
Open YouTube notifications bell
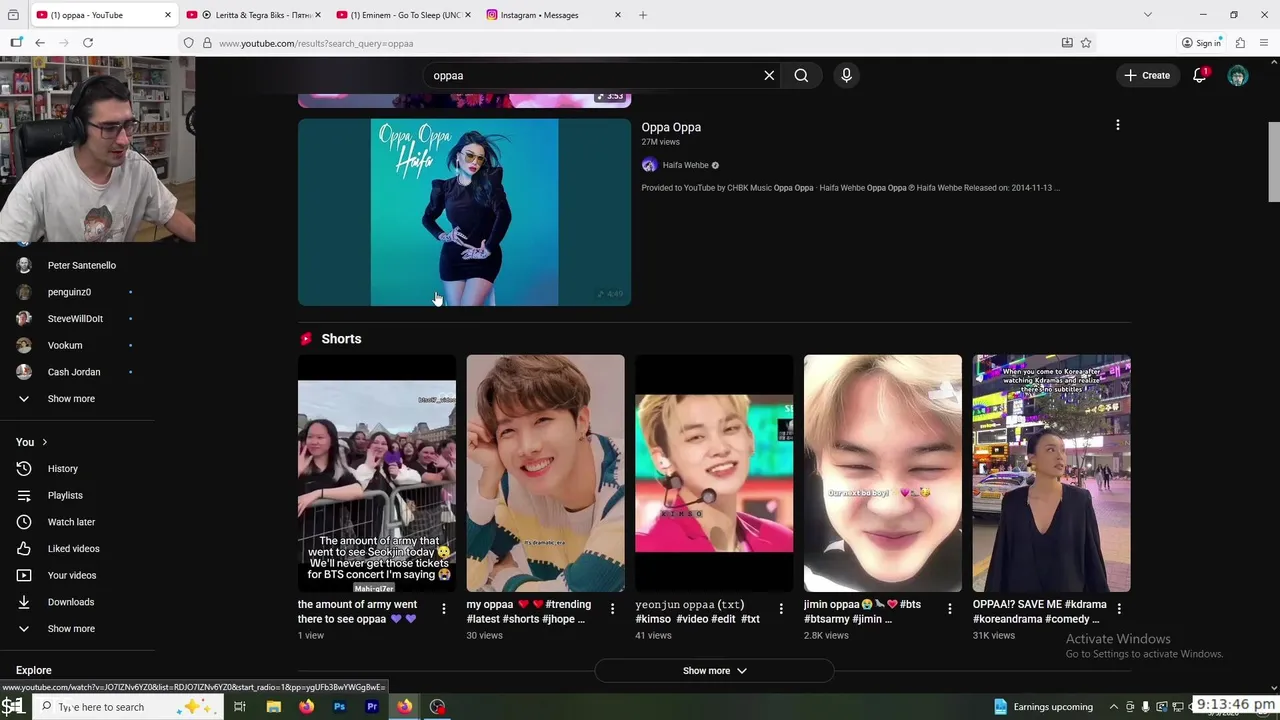click(x=1200, y=75)
